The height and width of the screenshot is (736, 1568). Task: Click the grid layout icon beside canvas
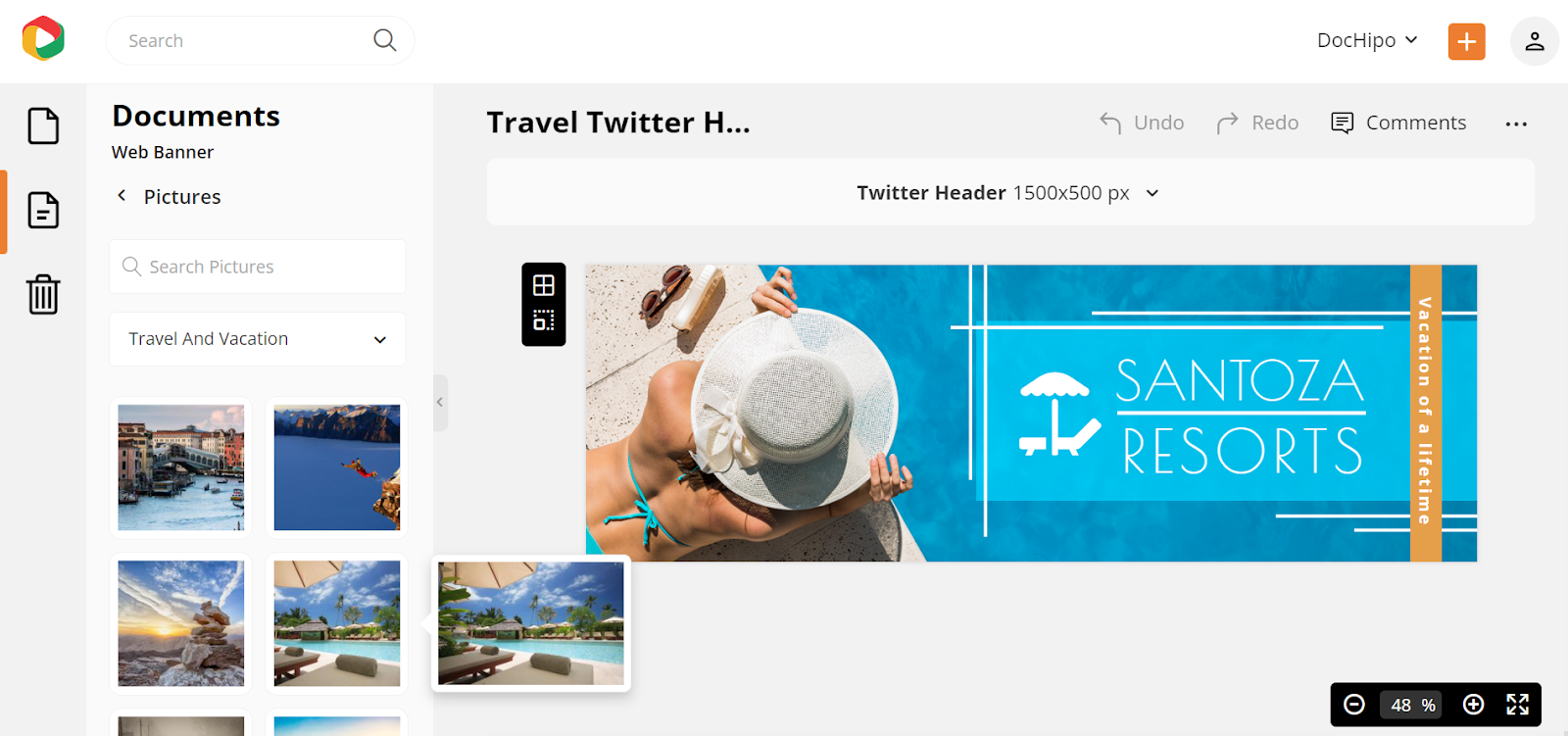point(544,285)
